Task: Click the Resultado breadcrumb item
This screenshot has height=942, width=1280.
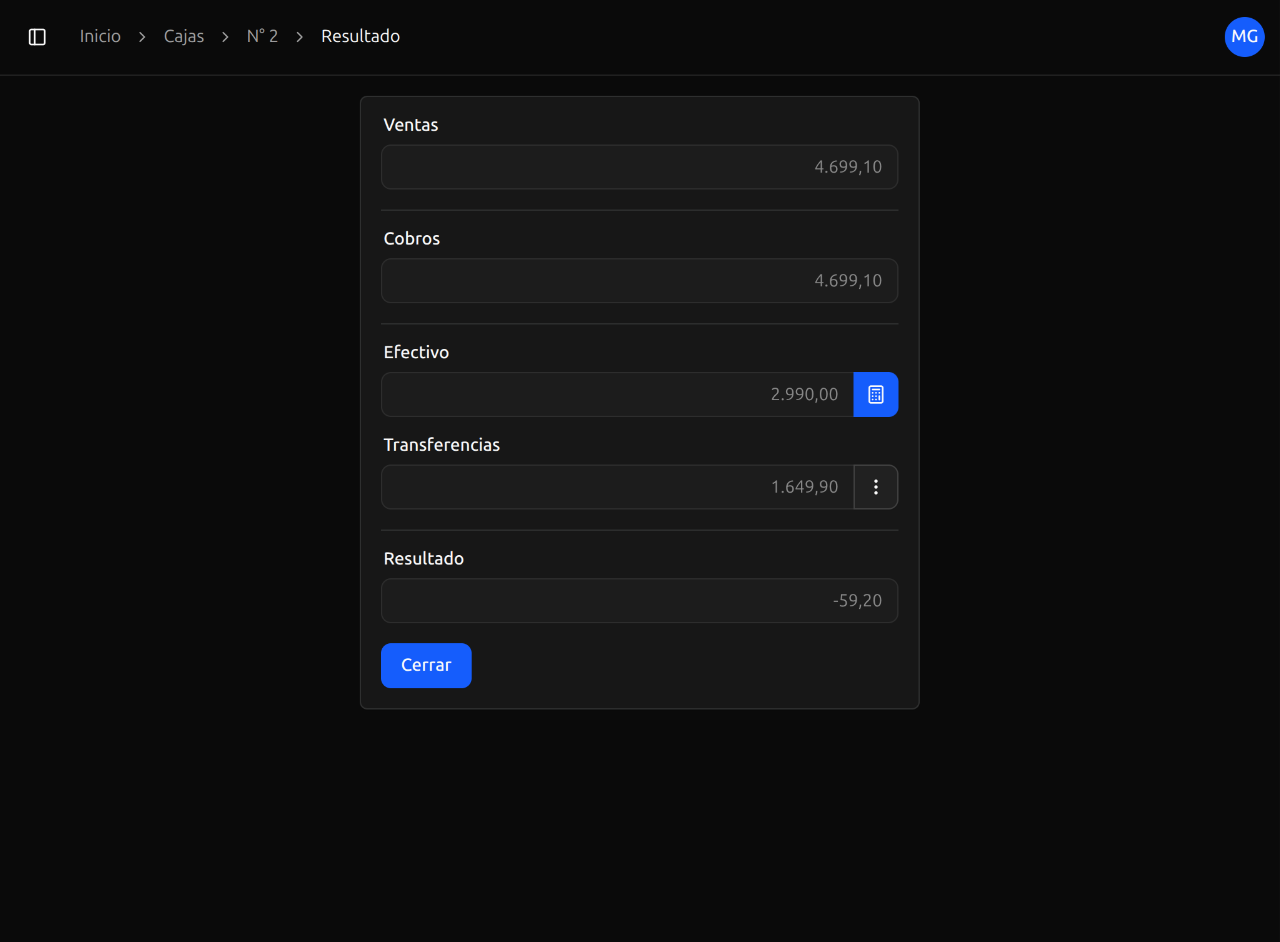Action: point(360,37)
